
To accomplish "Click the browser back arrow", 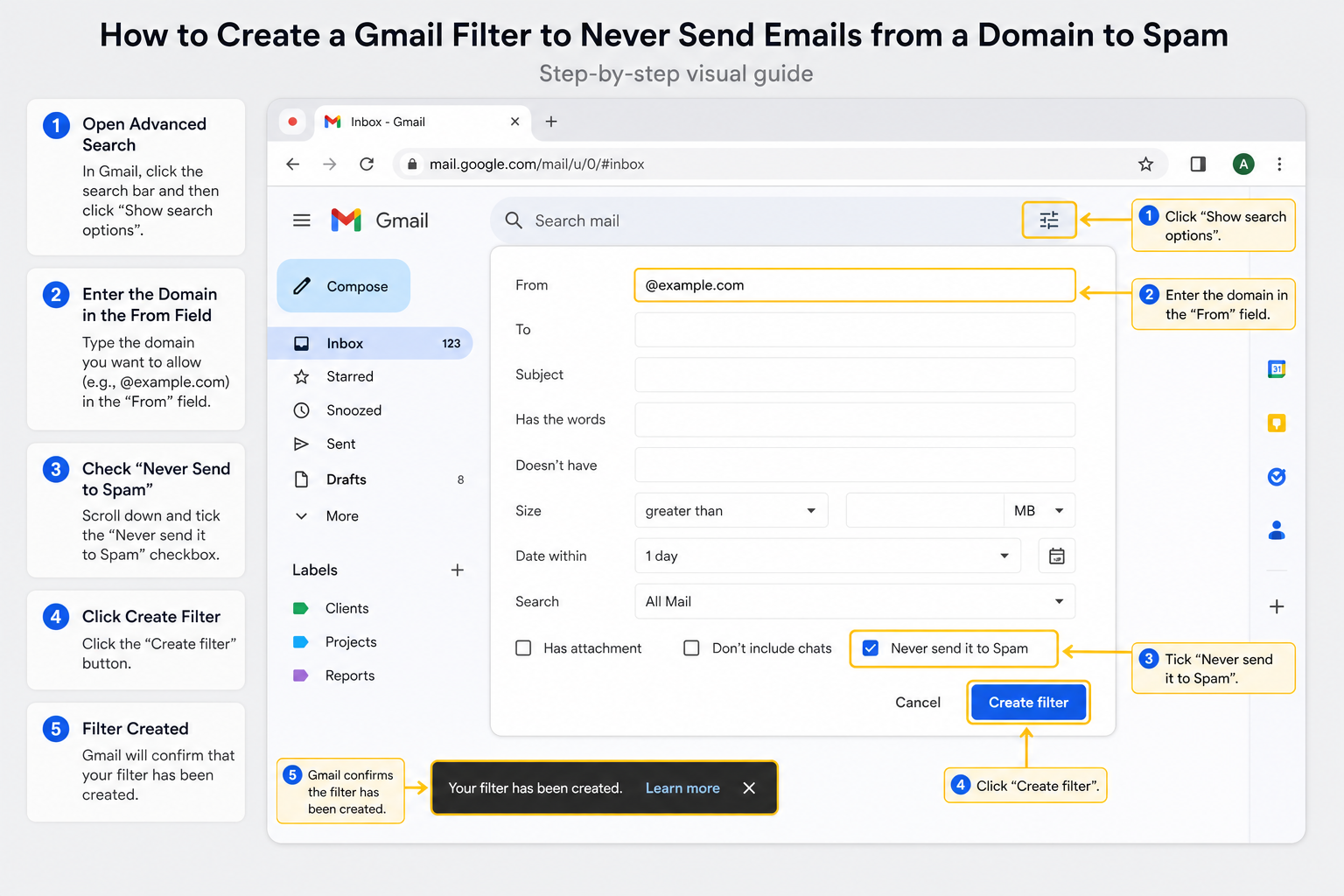I will (x=293, y=164).
